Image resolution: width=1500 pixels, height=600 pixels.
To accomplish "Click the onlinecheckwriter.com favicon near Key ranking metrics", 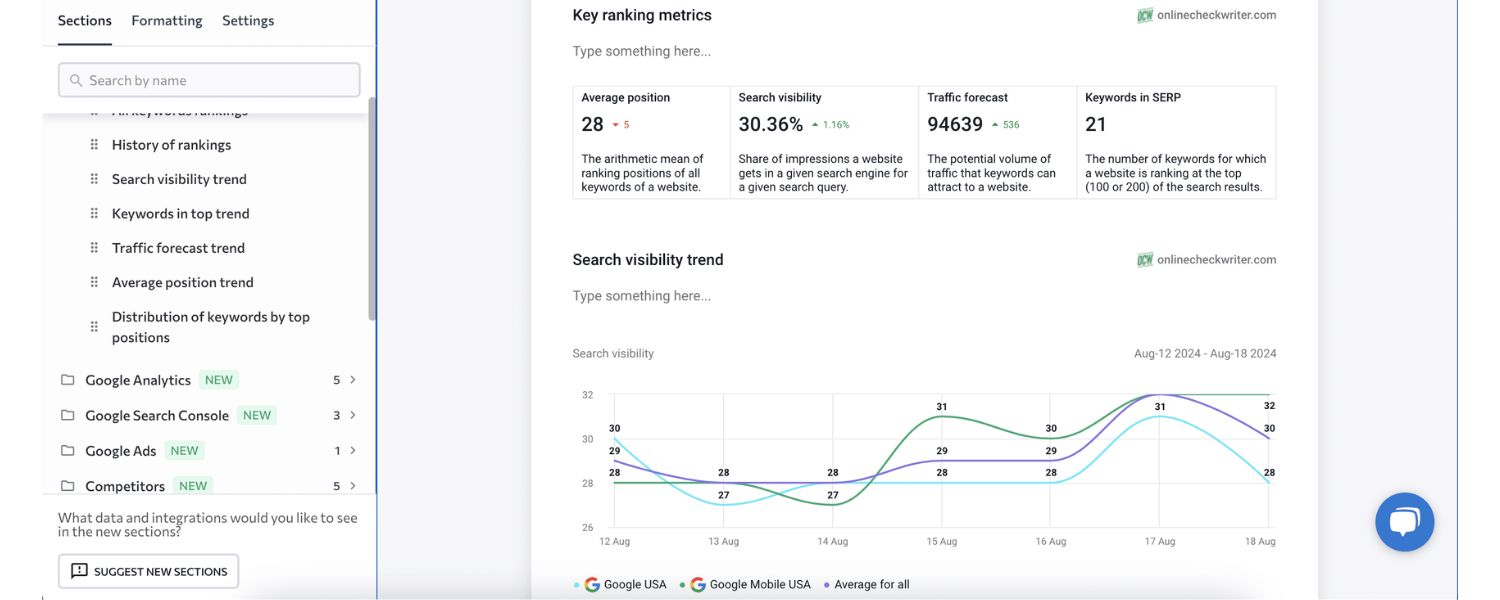I will point(1144,14).
